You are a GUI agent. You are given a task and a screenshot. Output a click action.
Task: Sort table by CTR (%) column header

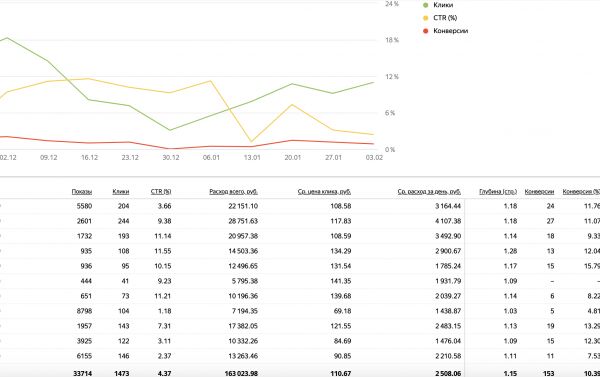[161, 192]
